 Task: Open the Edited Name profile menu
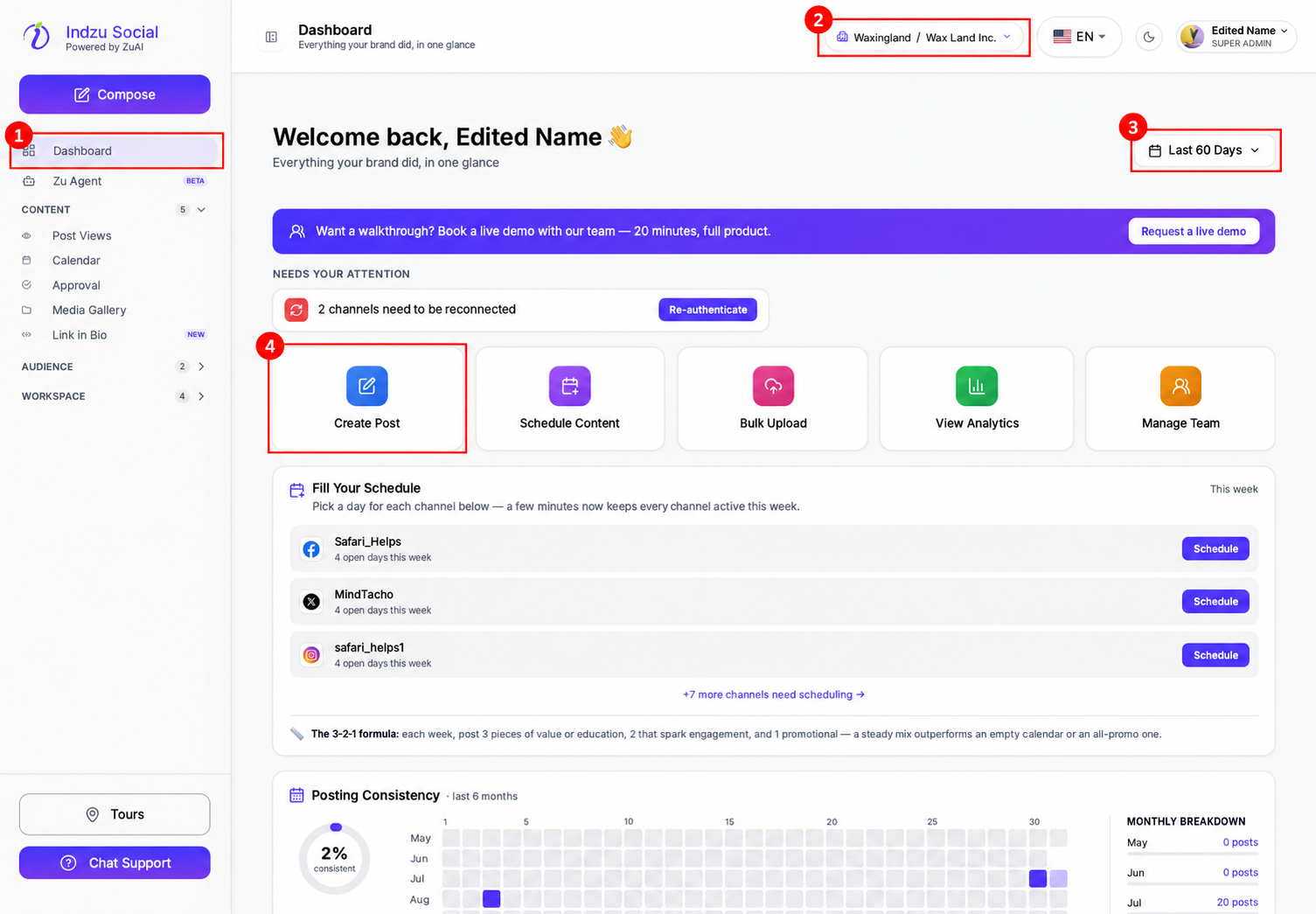tap(1236, 37)
